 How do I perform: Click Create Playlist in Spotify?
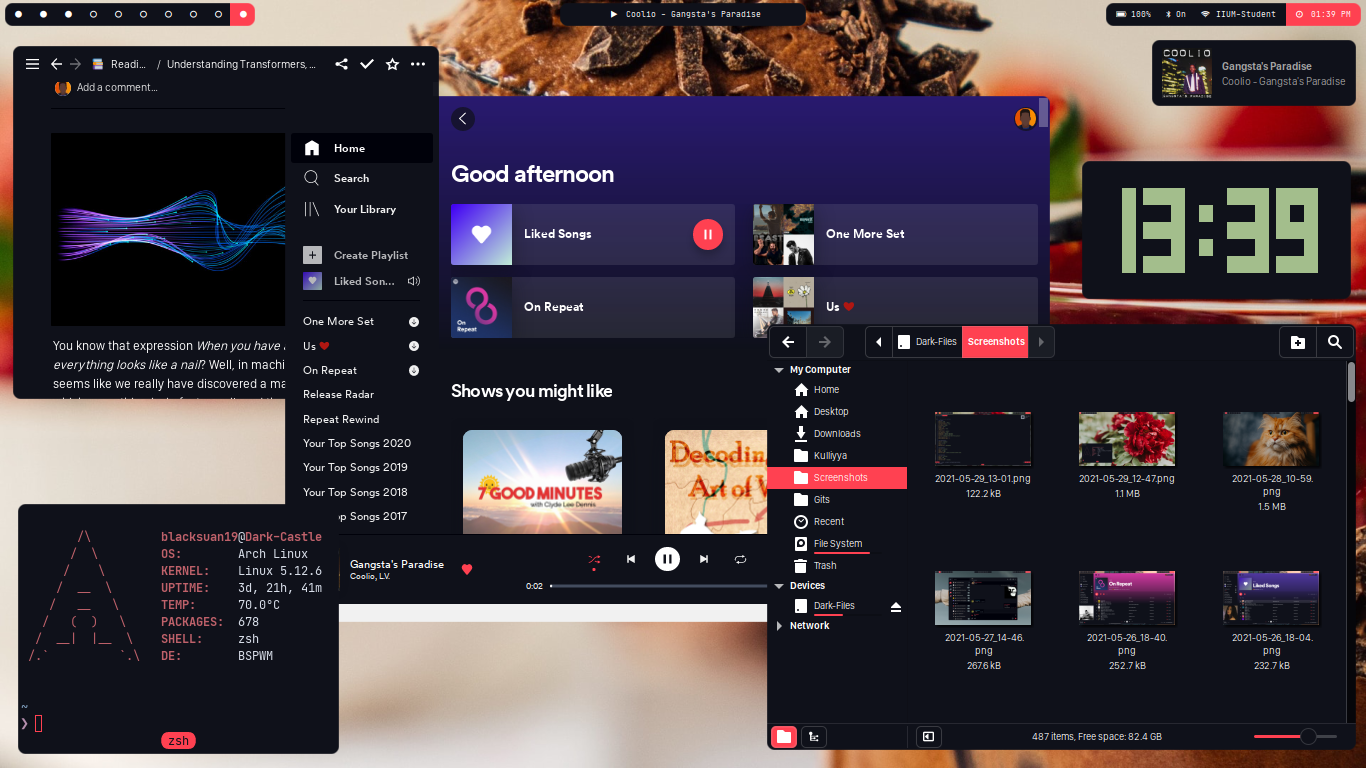click(x=370, y=255)
